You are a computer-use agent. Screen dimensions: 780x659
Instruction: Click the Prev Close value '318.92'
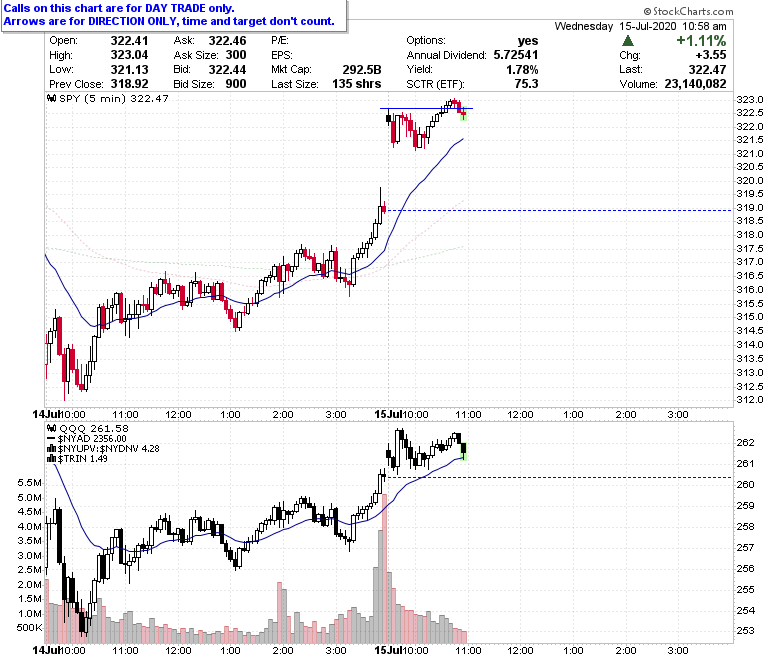click(129, 84)
